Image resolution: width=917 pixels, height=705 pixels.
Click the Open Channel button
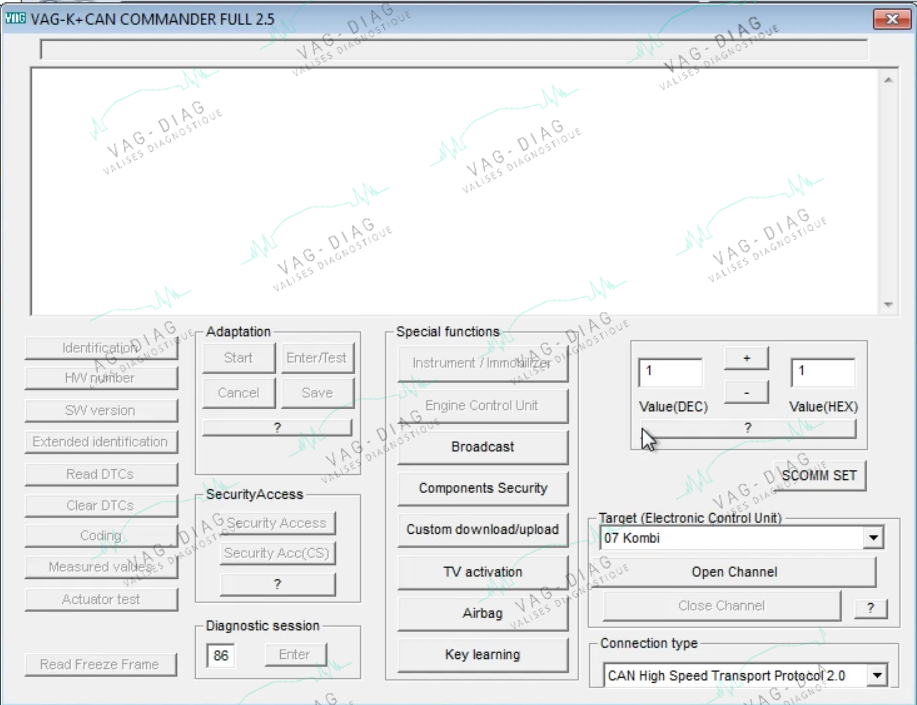[x=734, y=572]
